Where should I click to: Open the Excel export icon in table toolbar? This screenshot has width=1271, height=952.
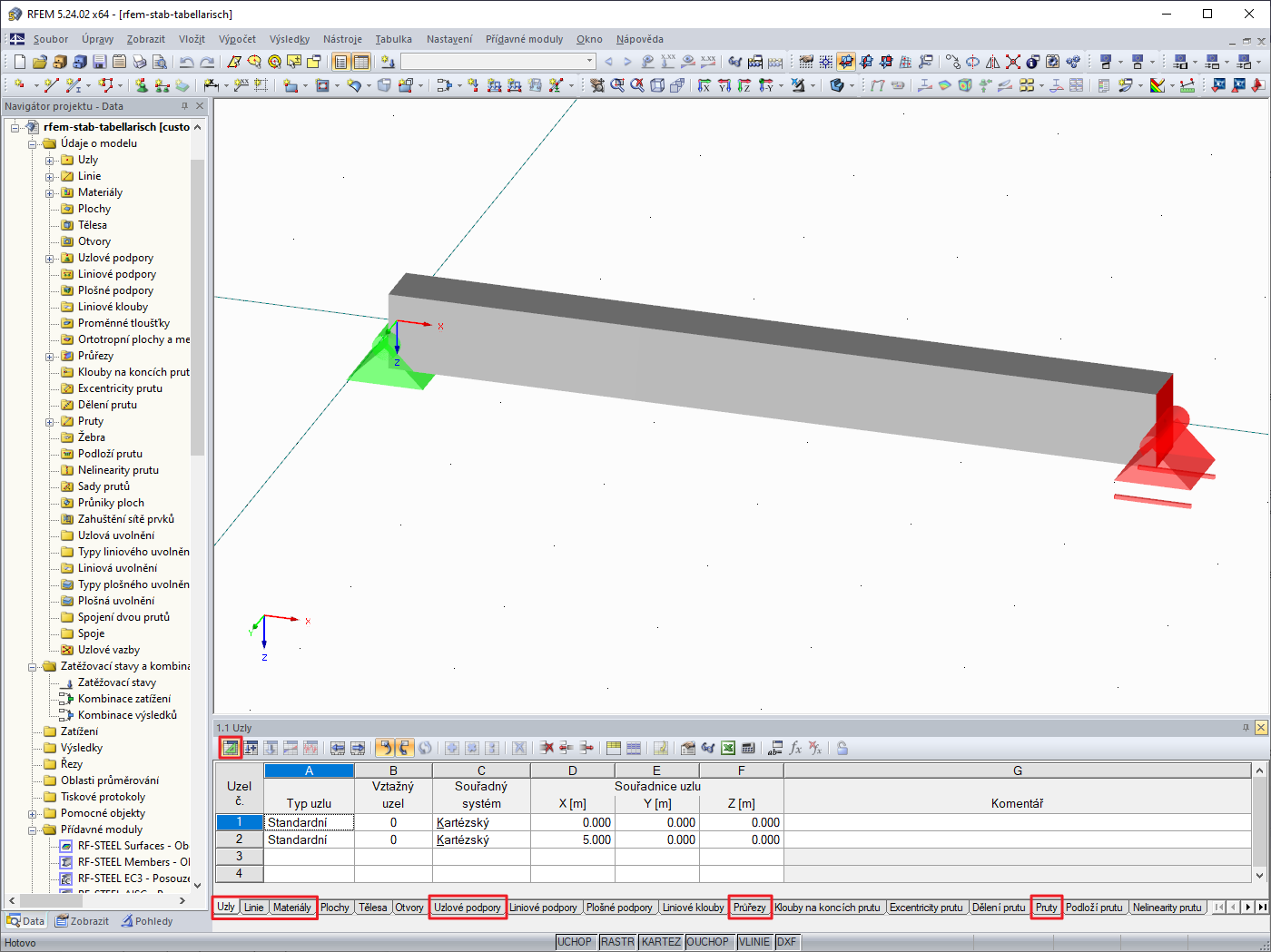pos(728,748)
